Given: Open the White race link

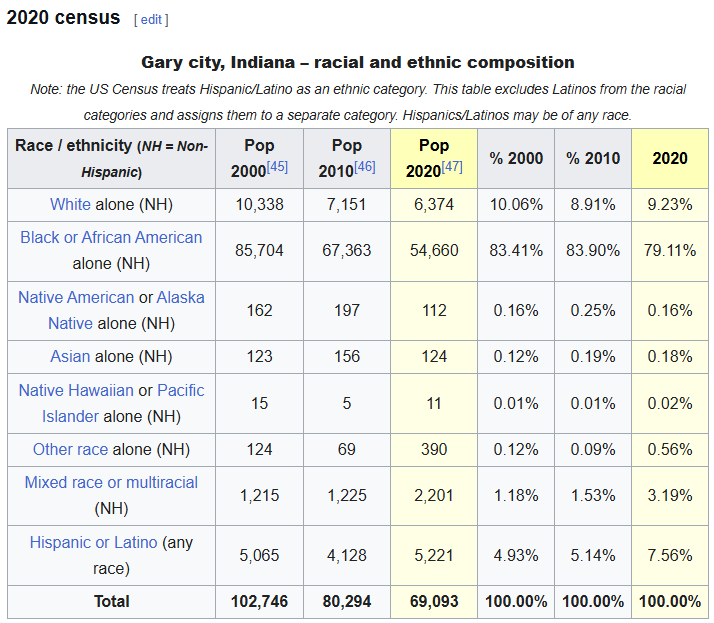Looking at the screenshot, I should click(70, 204).
